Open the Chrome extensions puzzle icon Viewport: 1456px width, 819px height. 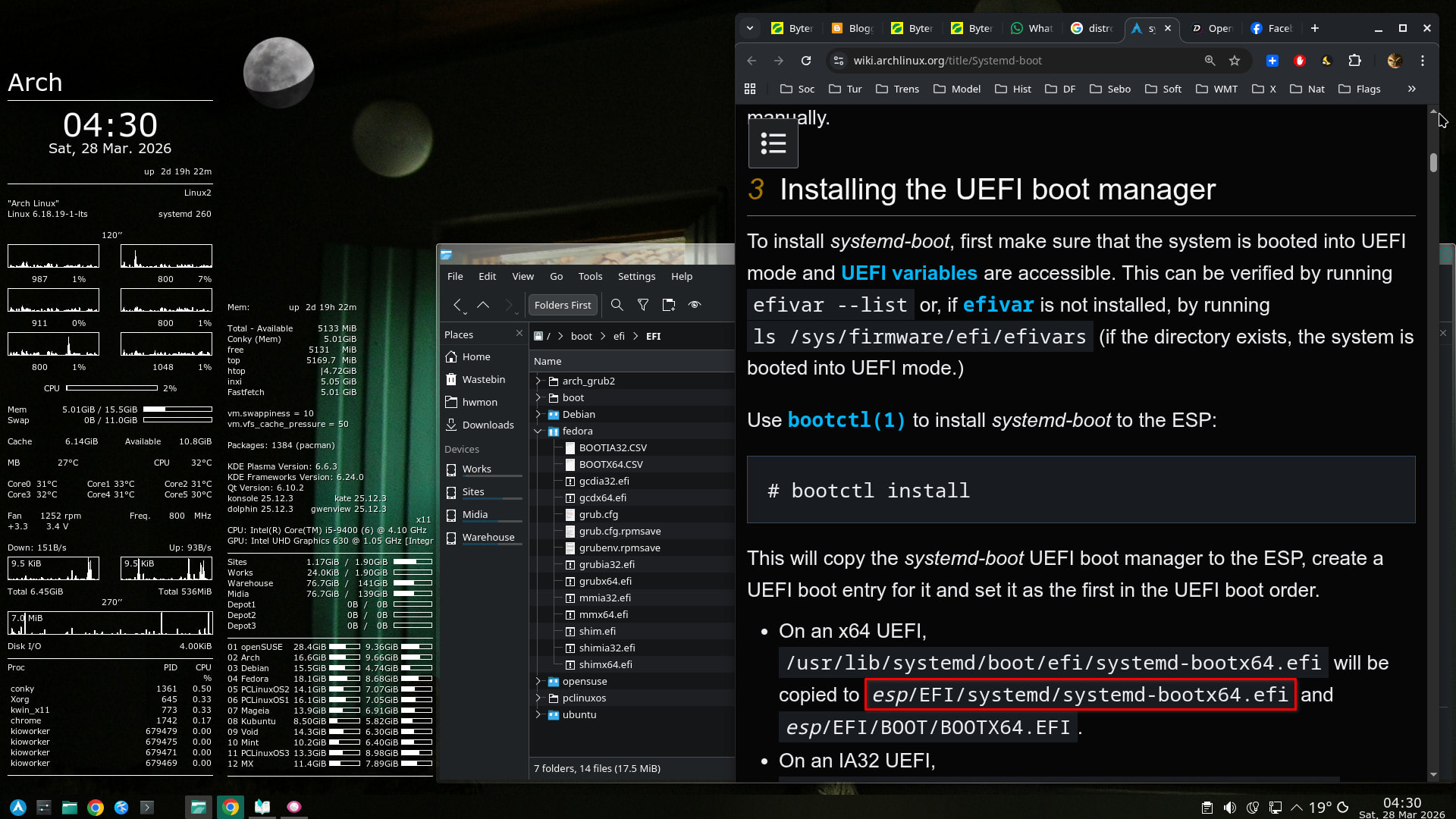[1354, 61]
